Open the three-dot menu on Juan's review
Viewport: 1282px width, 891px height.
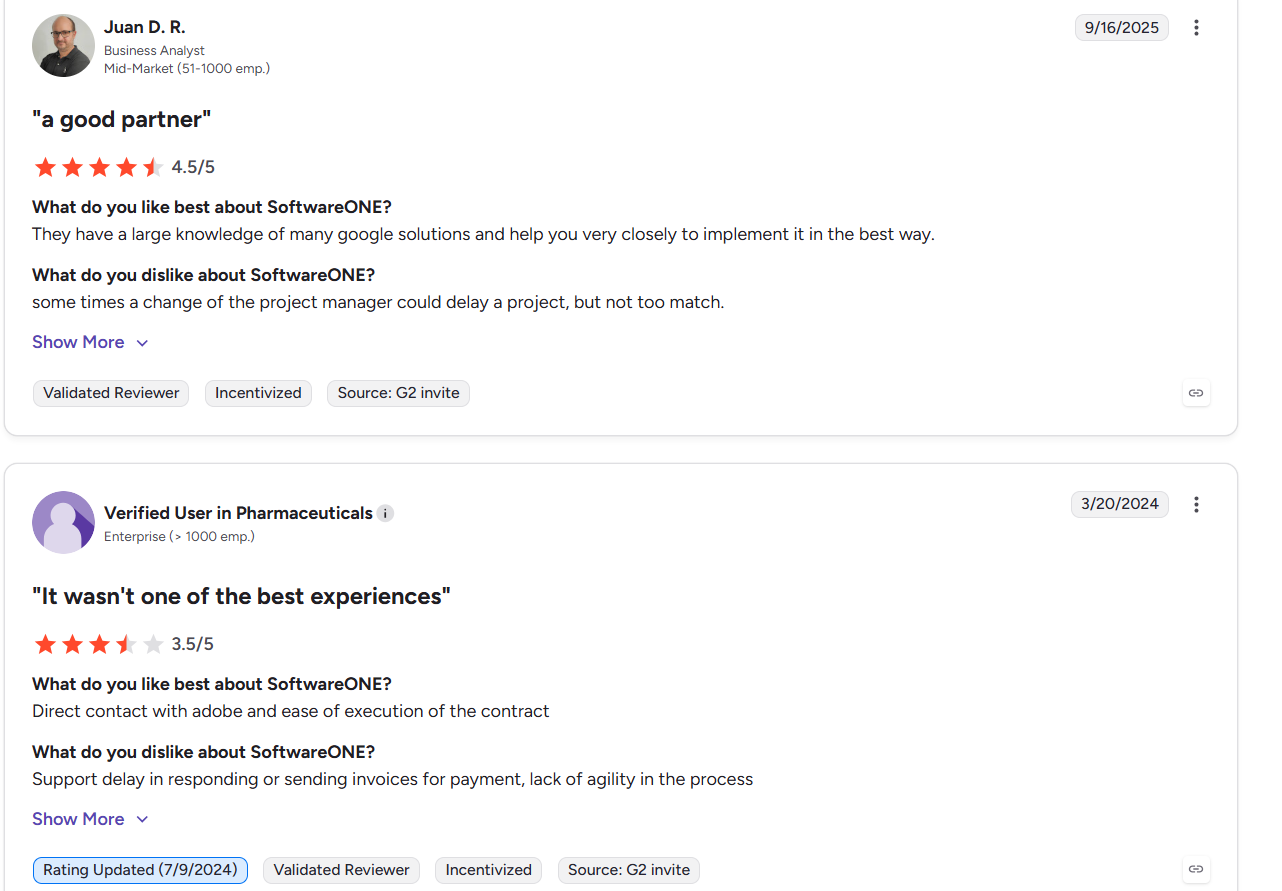click(1196, 28)
